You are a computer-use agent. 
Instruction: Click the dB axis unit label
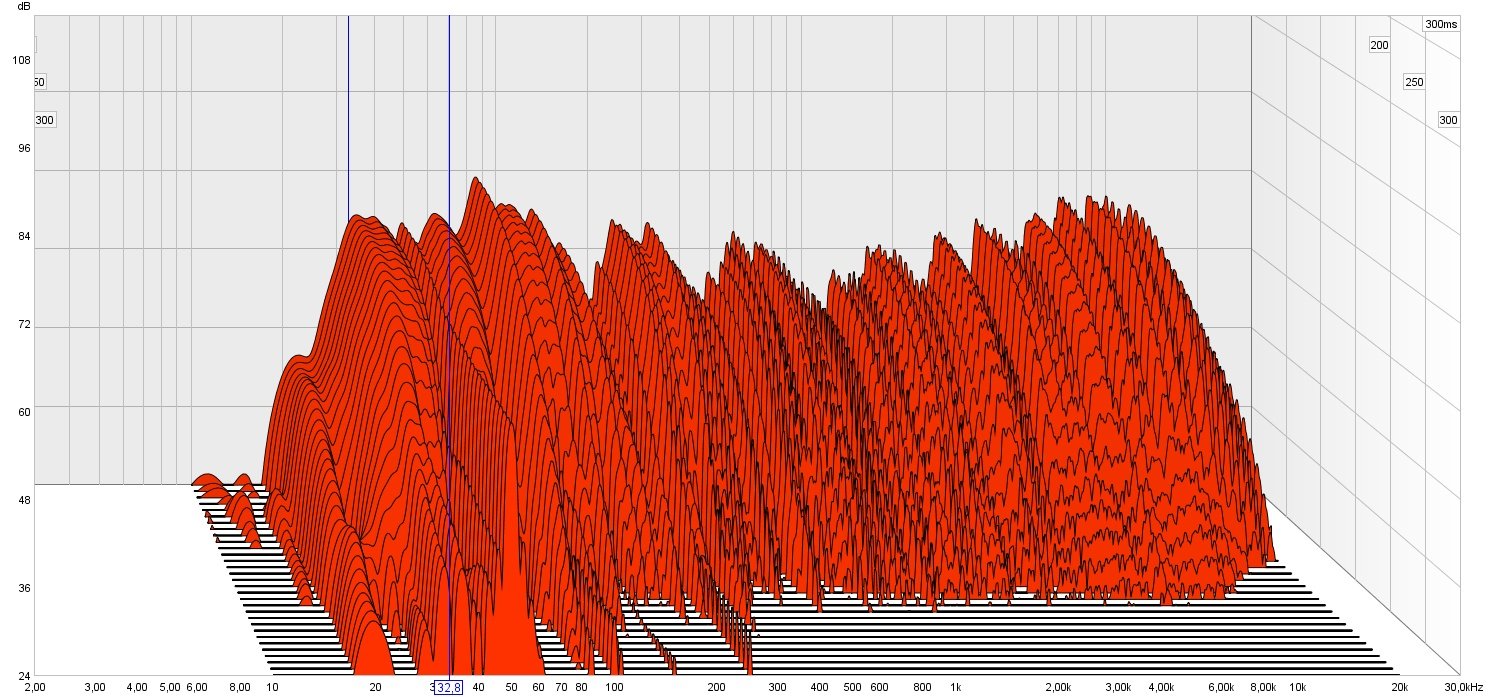point(24,7)
